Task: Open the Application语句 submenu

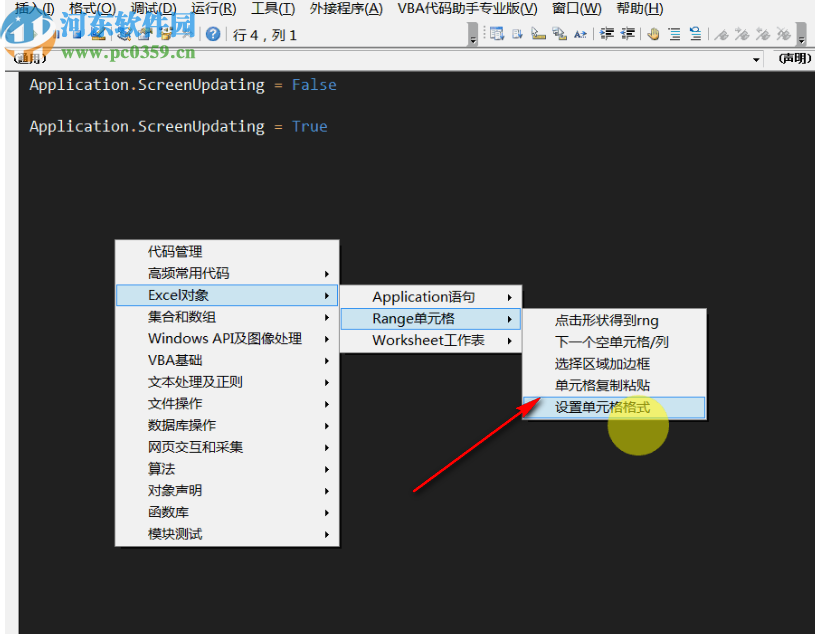Action: (x=431, y=297)
